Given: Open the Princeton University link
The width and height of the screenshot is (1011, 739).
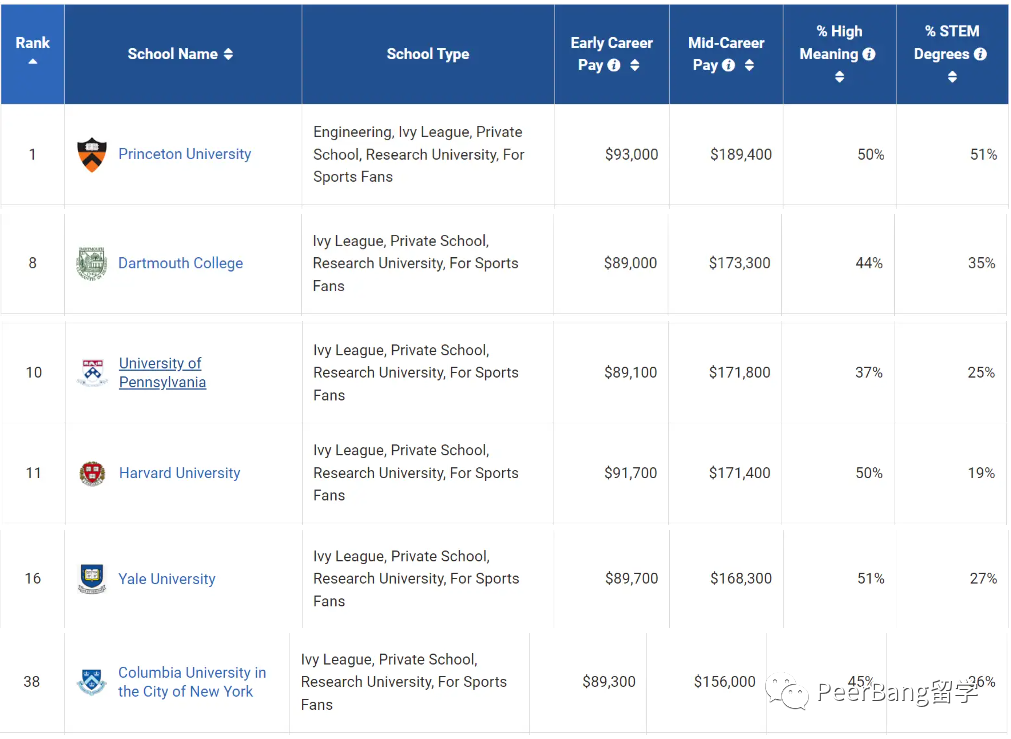Looking at the screenshot, I should 184,154.
